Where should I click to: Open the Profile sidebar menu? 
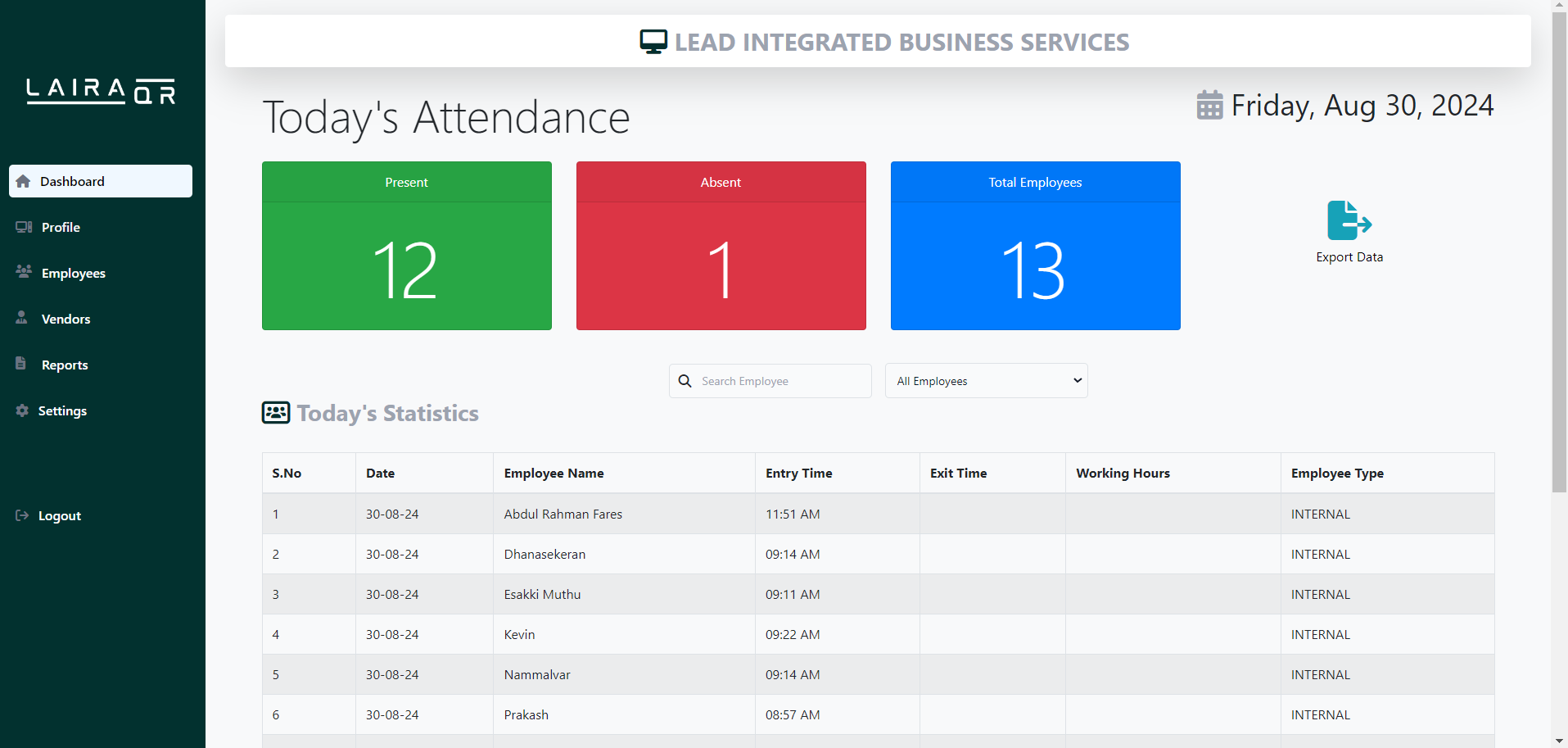[x=61, y=228]
